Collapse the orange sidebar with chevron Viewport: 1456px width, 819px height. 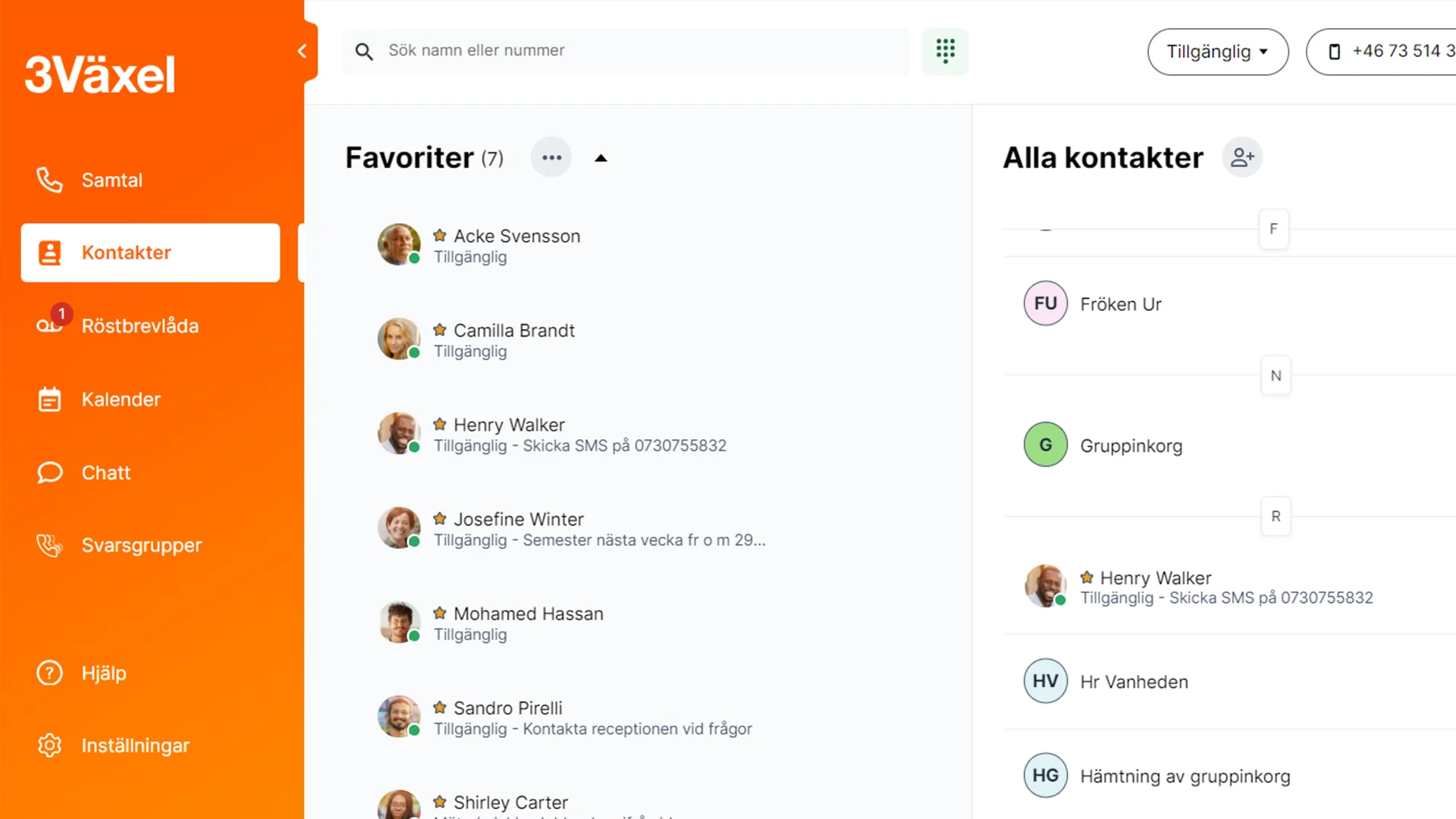pyautogui.click(x=303, y=51)
